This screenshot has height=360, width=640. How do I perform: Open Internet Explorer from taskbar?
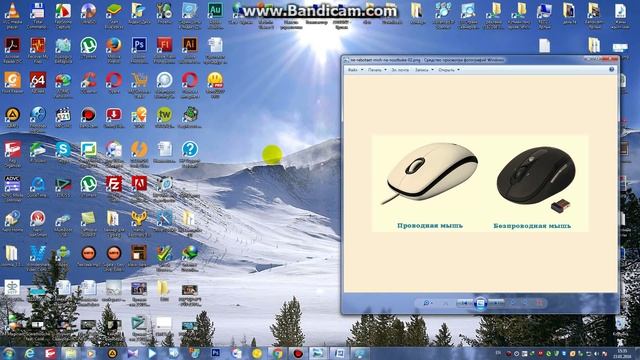[30, 353]
